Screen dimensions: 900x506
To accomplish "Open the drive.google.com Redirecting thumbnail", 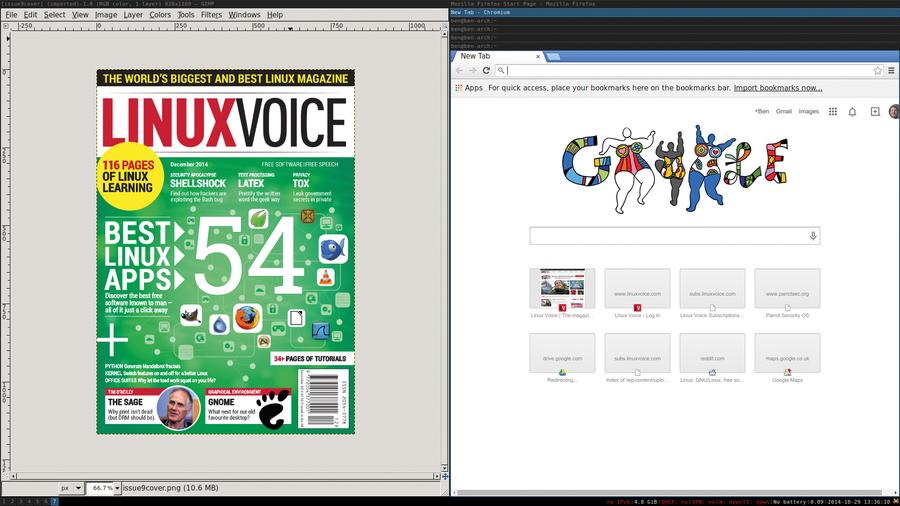I will [x=562, y=353].
